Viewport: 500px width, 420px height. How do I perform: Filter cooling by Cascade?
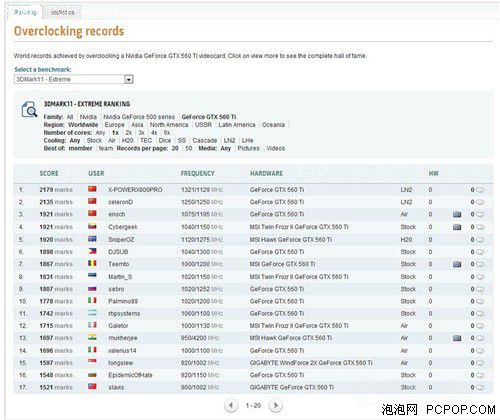(205, 140)
